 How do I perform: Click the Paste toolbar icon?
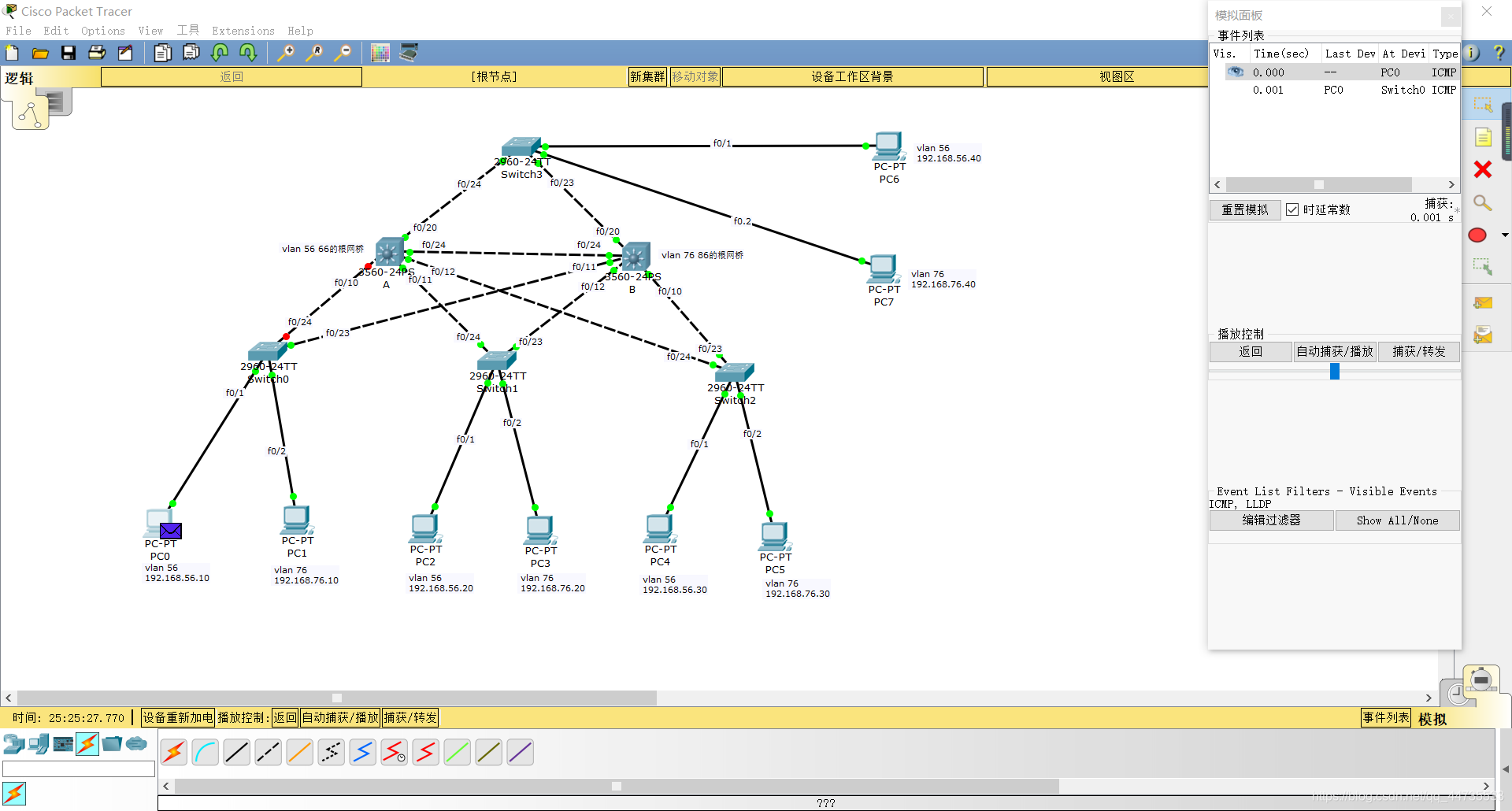(x=191, y=53)
